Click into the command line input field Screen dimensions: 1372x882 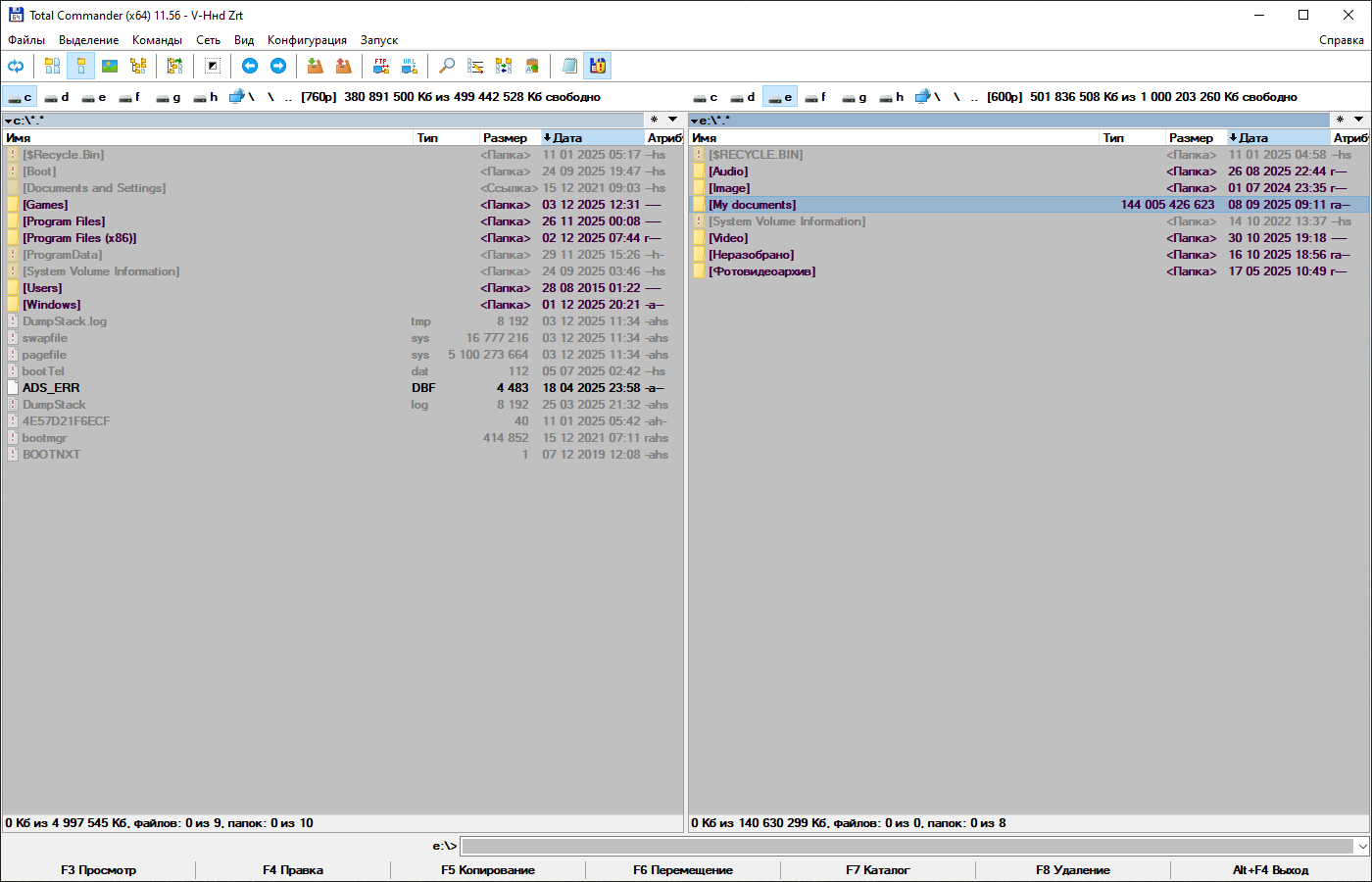[907, 846]
